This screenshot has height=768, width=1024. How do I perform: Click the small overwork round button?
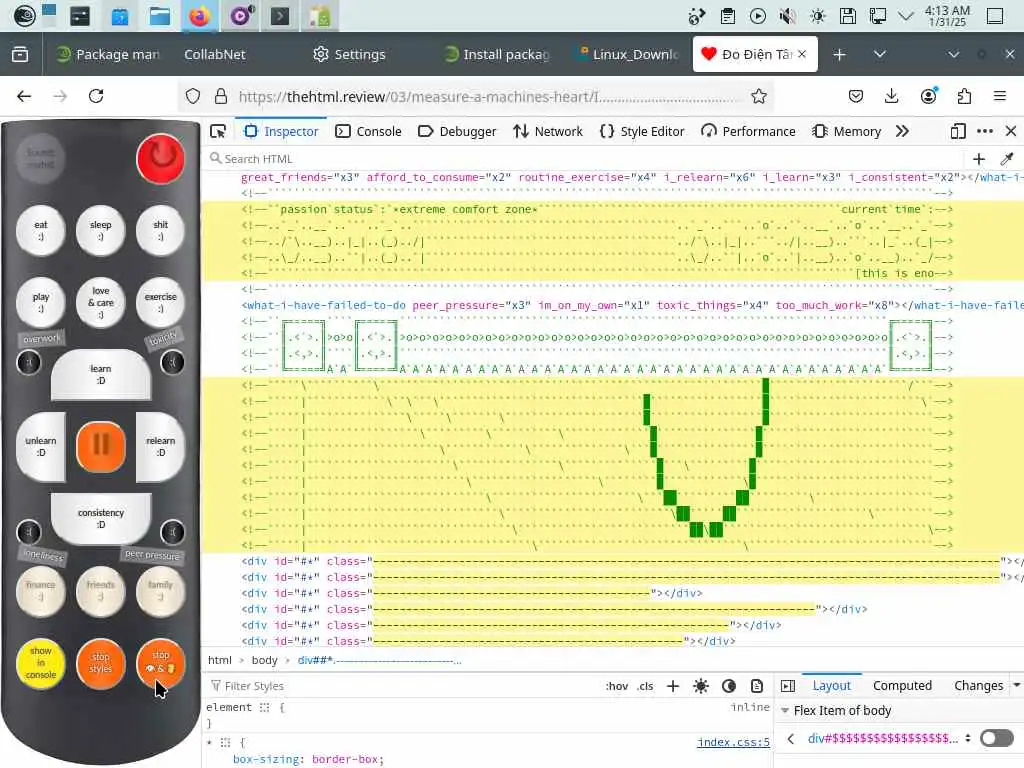click(x=29, y=362)
